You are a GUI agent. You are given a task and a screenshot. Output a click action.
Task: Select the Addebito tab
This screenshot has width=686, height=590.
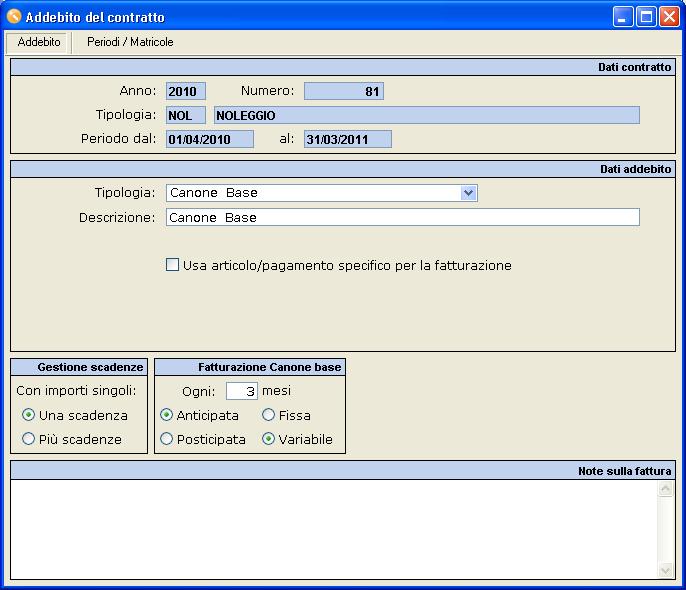tap(39, 43)
